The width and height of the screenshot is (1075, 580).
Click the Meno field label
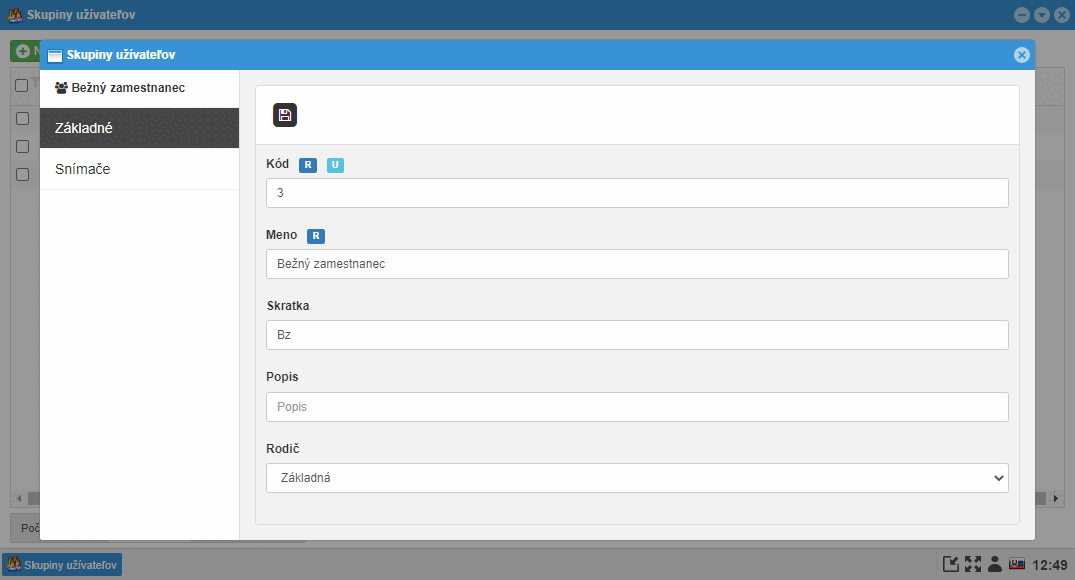tap(282, 235)
